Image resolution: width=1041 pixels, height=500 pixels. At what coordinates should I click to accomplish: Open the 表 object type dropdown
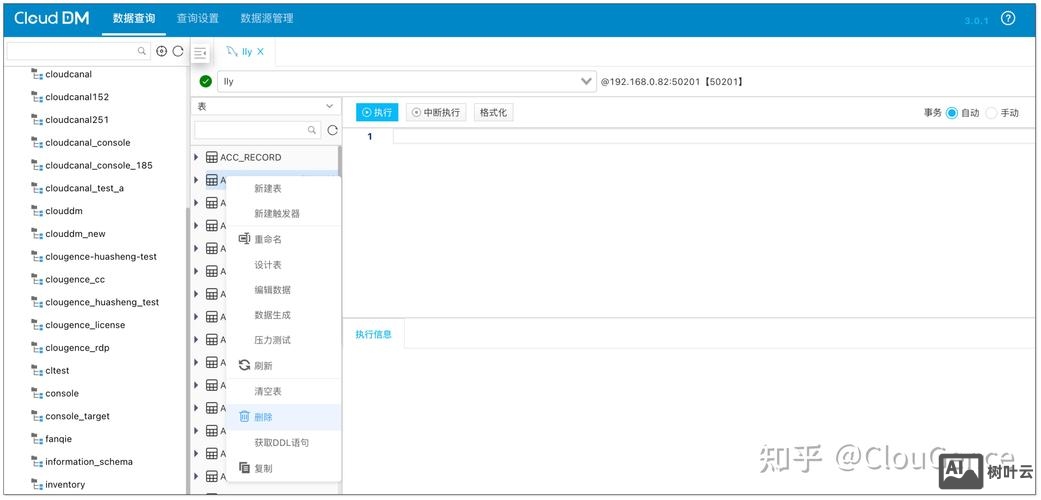(x=265, y=106)
